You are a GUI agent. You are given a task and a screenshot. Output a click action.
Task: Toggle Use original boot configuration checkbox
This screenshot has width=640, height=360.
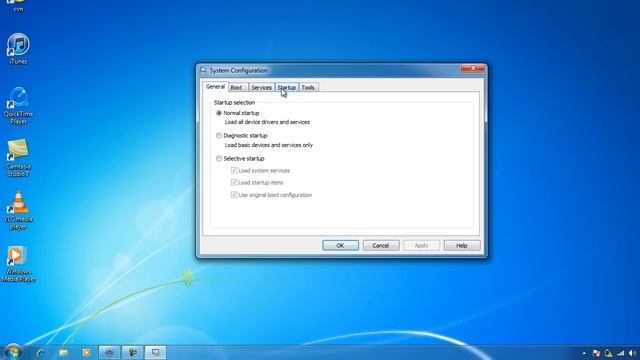coord(234,195)
